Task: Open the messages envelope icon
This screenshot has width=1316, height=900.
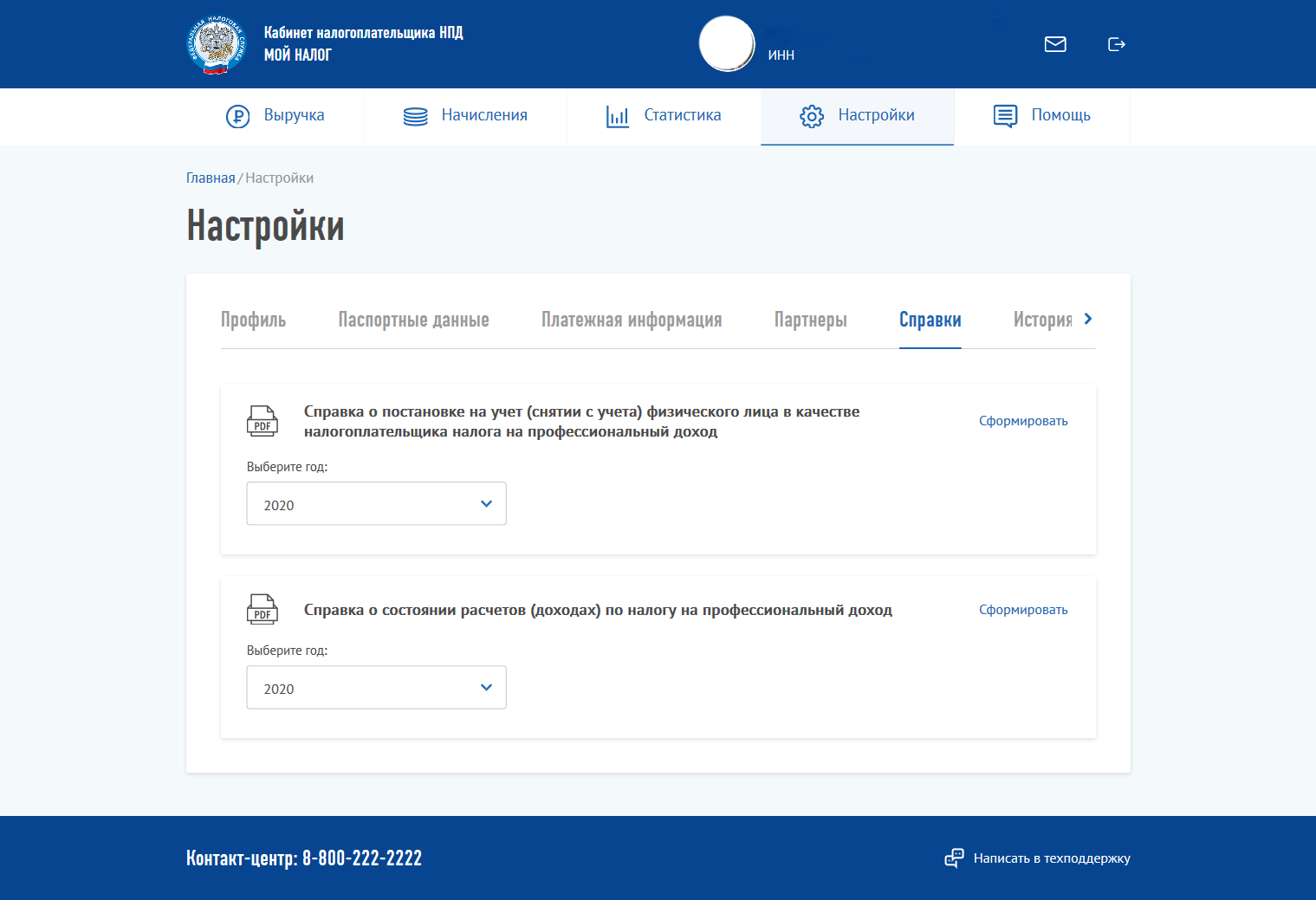Action: click(x=1055, y=44)
